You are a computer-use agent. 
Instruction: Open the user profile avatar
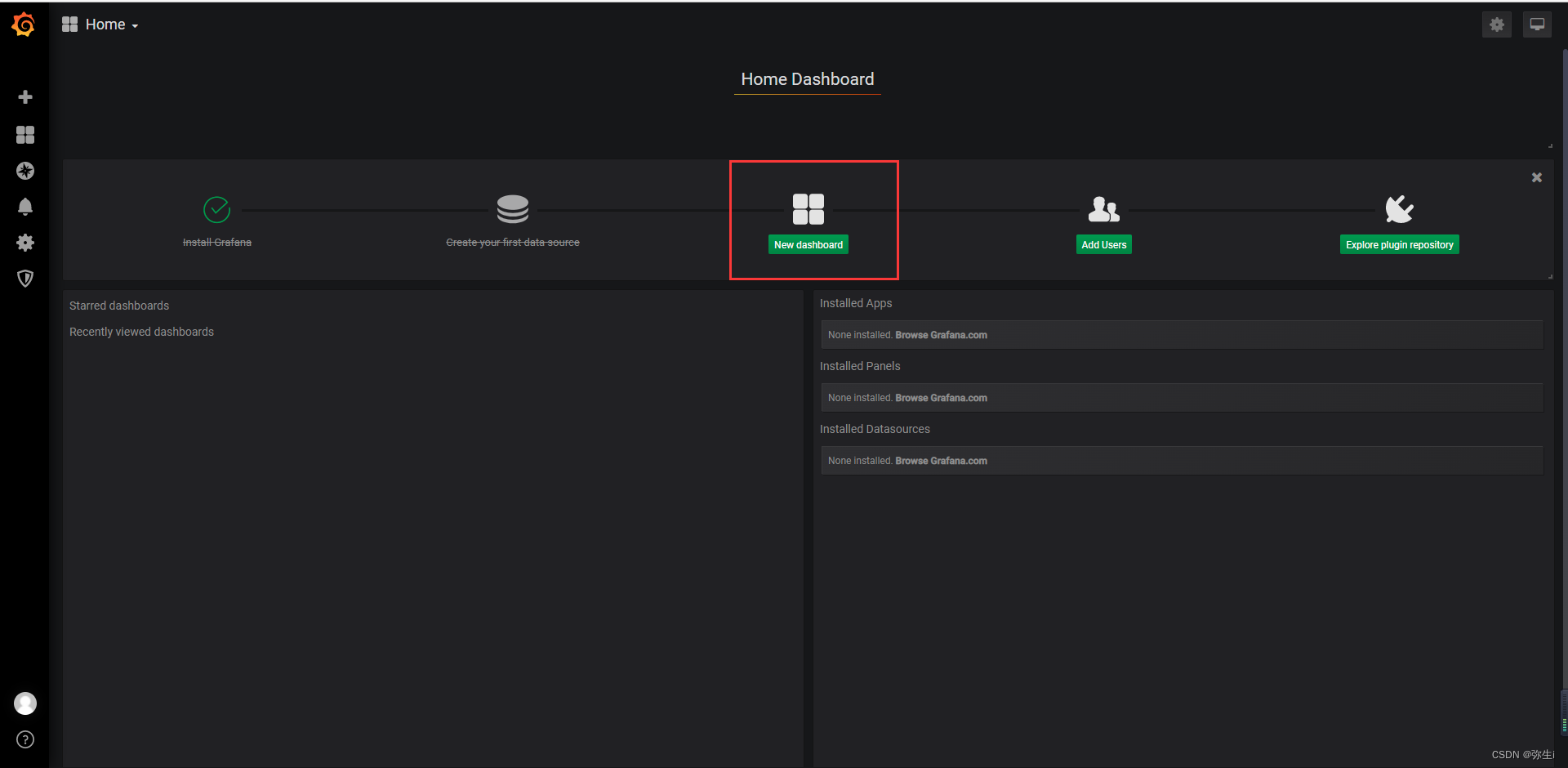pos(25,703)
